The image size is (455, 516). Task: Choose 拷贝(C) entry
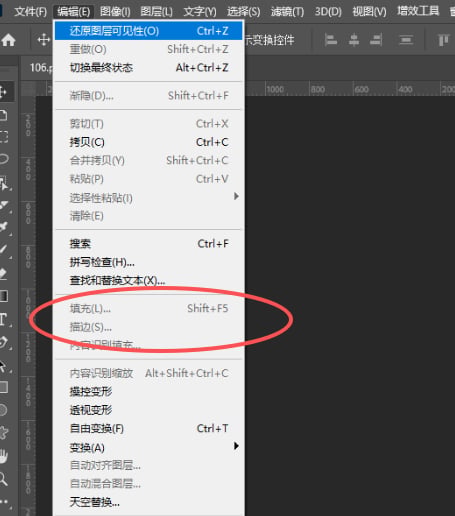(x=149, y=142)
